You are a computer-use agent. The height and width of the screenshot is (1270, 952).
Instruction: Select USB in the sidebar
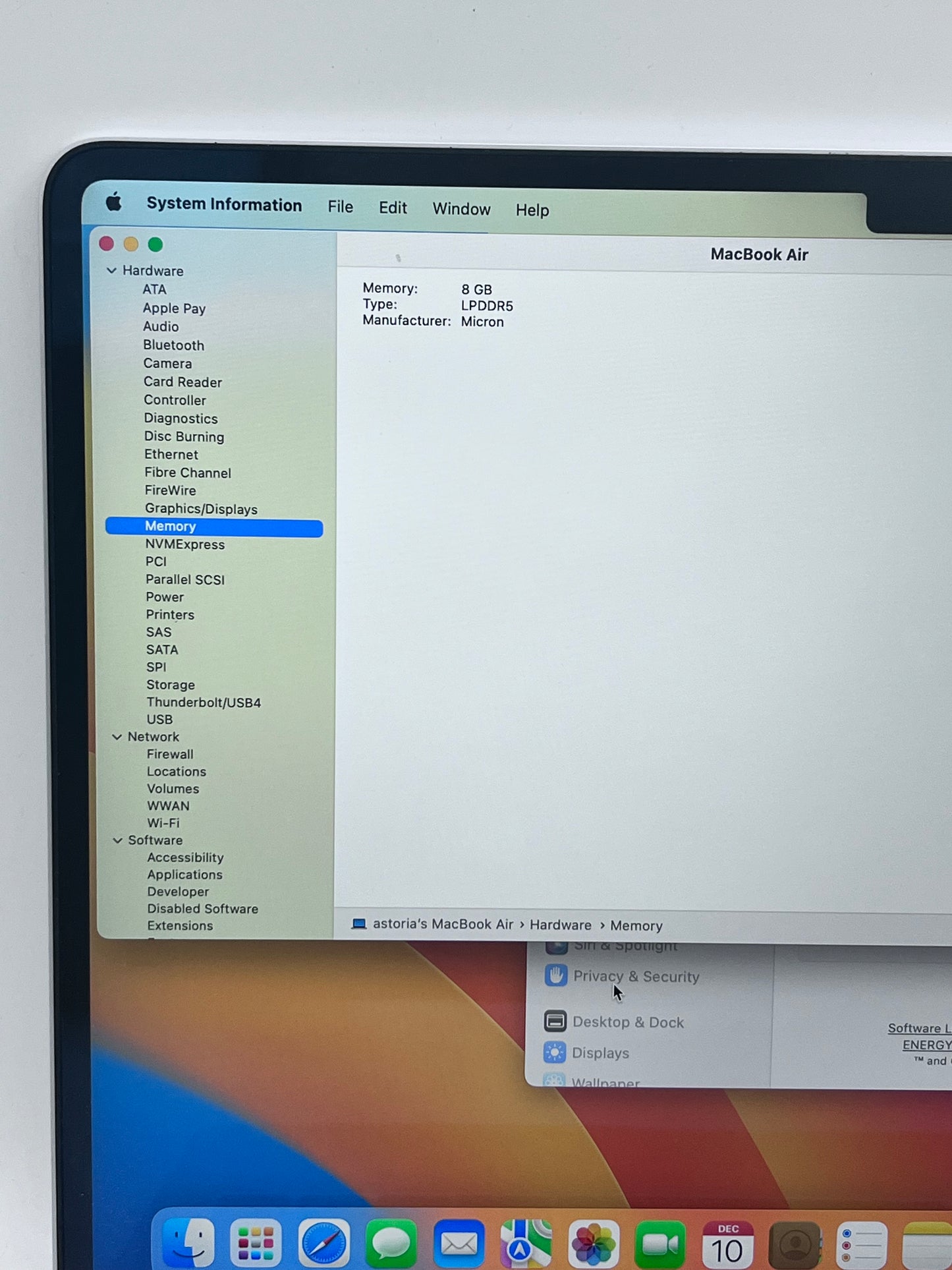[x=159, y=720]
